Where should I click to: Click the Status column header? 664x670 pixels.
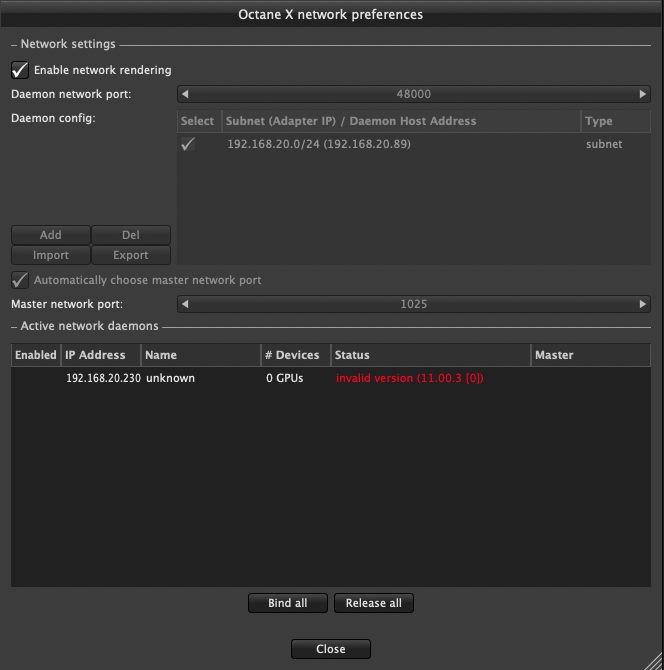[x=431, y=355]
